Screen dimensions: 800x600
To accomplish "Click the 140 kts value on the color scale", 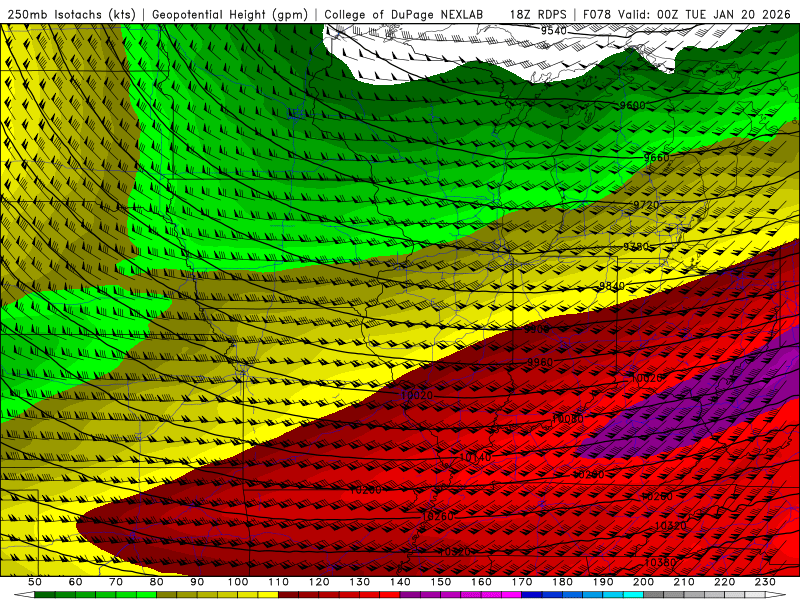I will [x=400, y=582].
